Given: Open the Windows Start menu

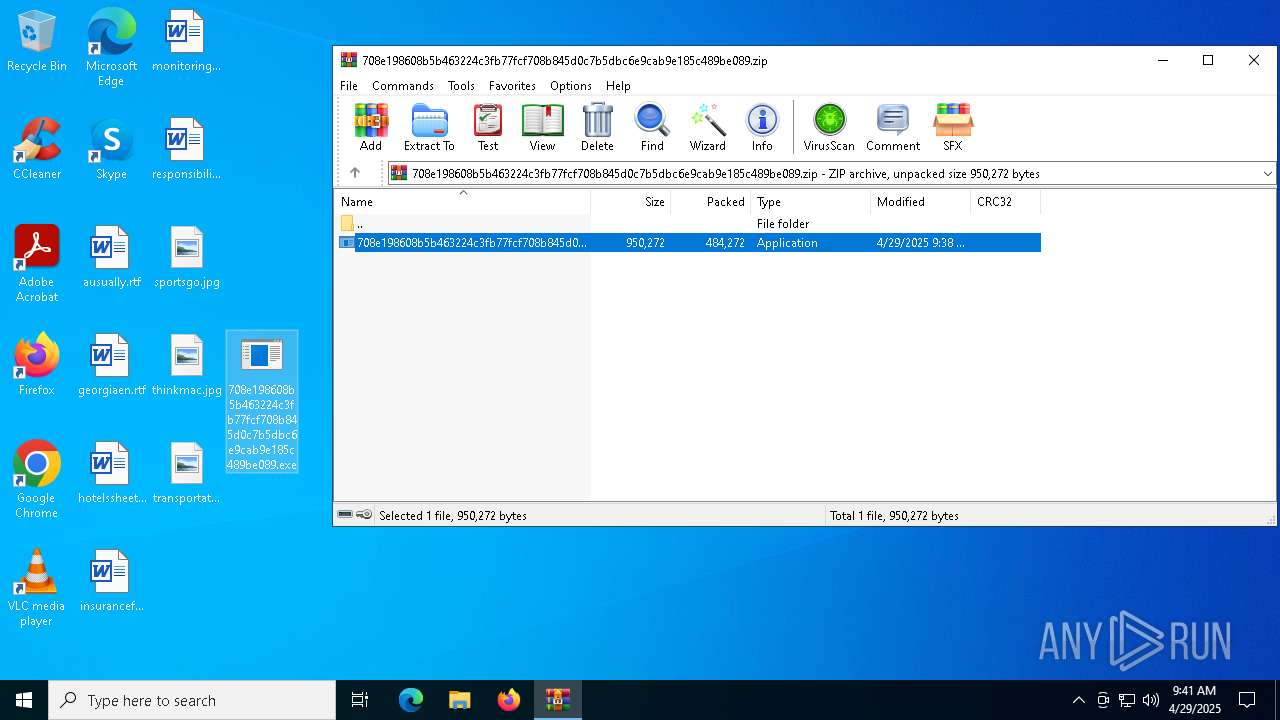Looking at the screenshot, I should coord(24,700).
